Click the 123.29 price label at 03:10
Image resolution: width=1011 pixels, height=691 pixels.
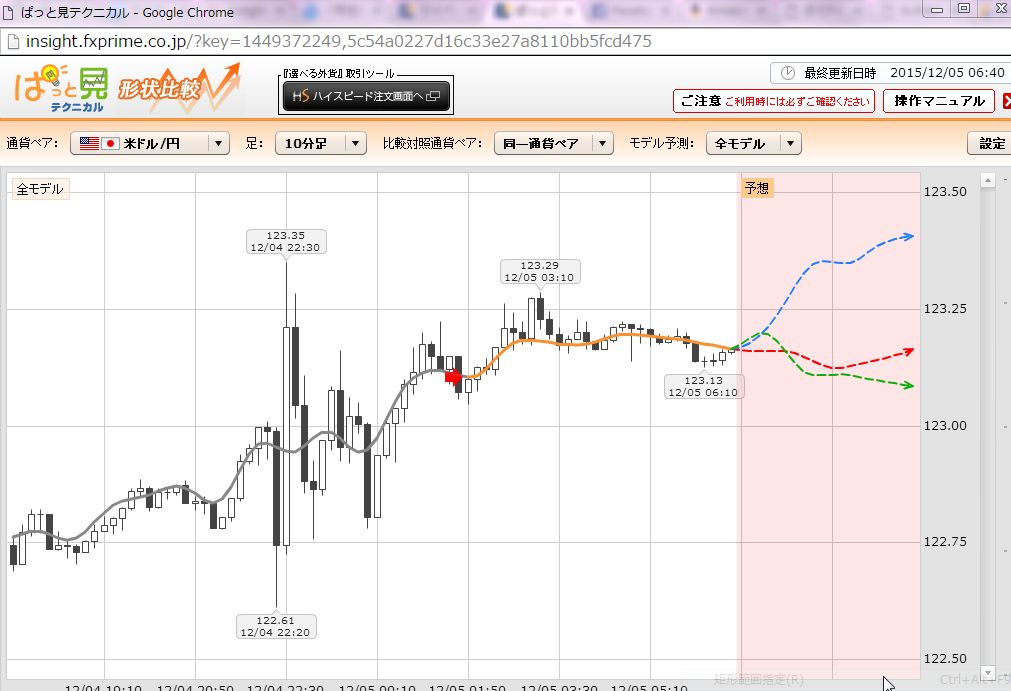pyautogui.click(x=540, y=271)
